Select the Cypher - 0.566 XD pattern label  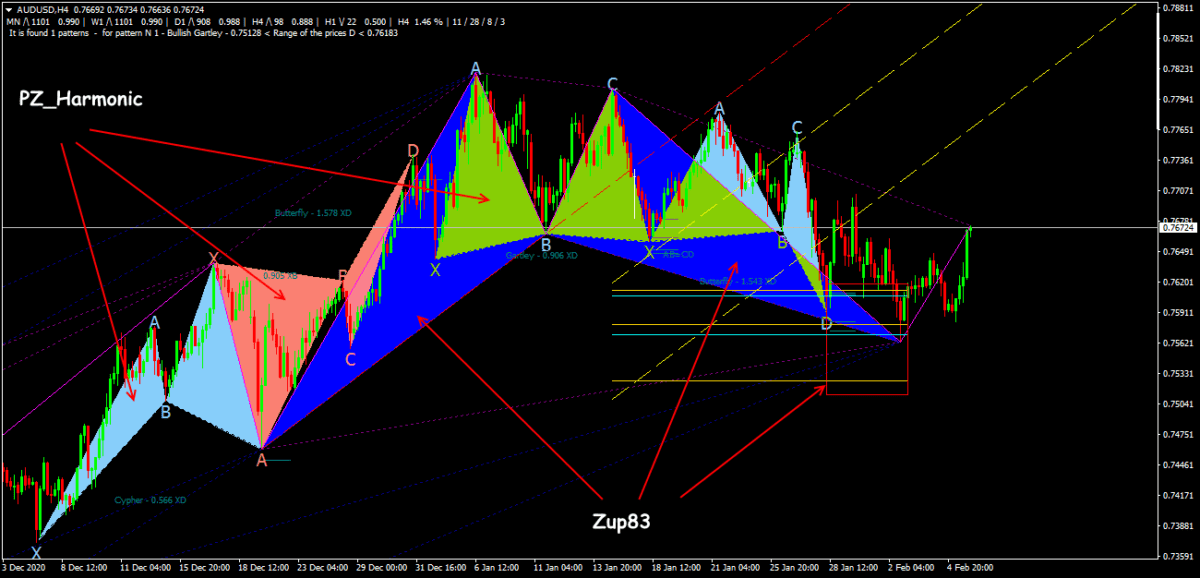(149, 499)
